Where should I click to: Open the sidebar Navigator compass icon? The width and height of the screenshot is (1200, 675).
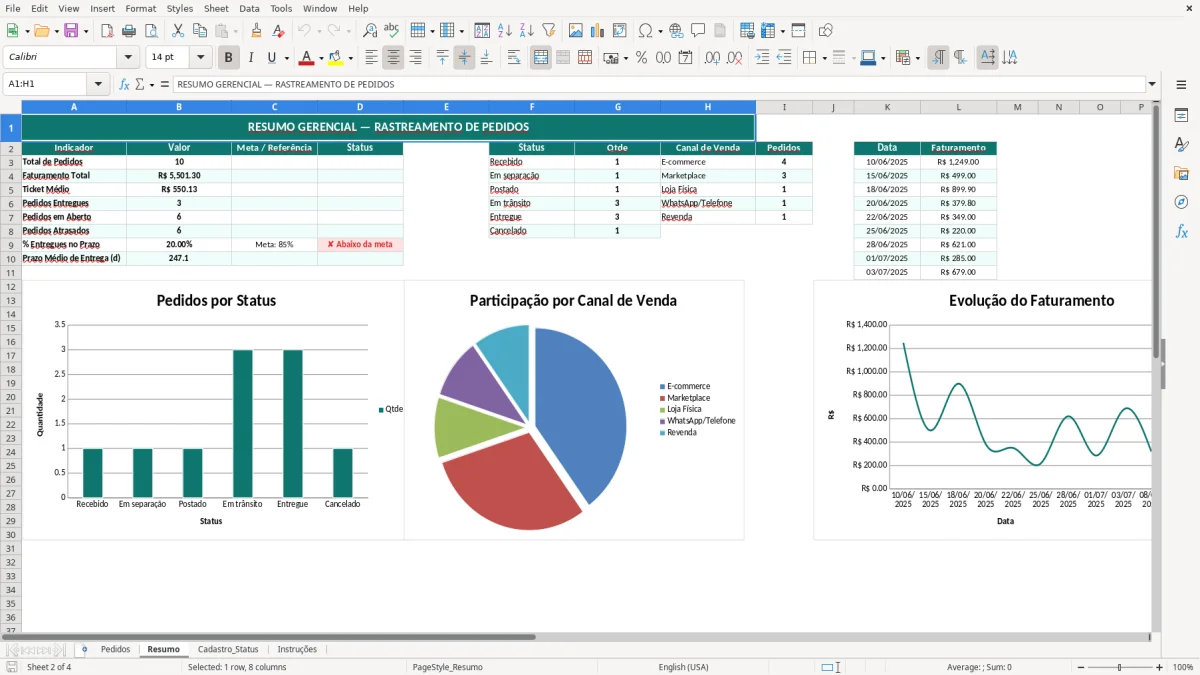coord(1181,202)
